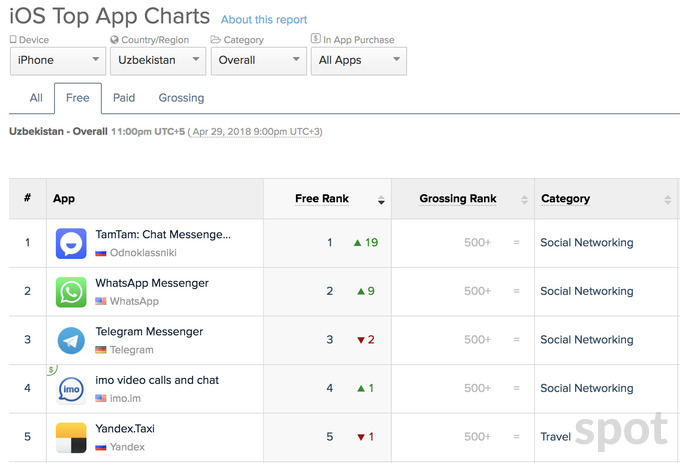Click the green up arrow 19 for TamTam

[x=366, y=242]
